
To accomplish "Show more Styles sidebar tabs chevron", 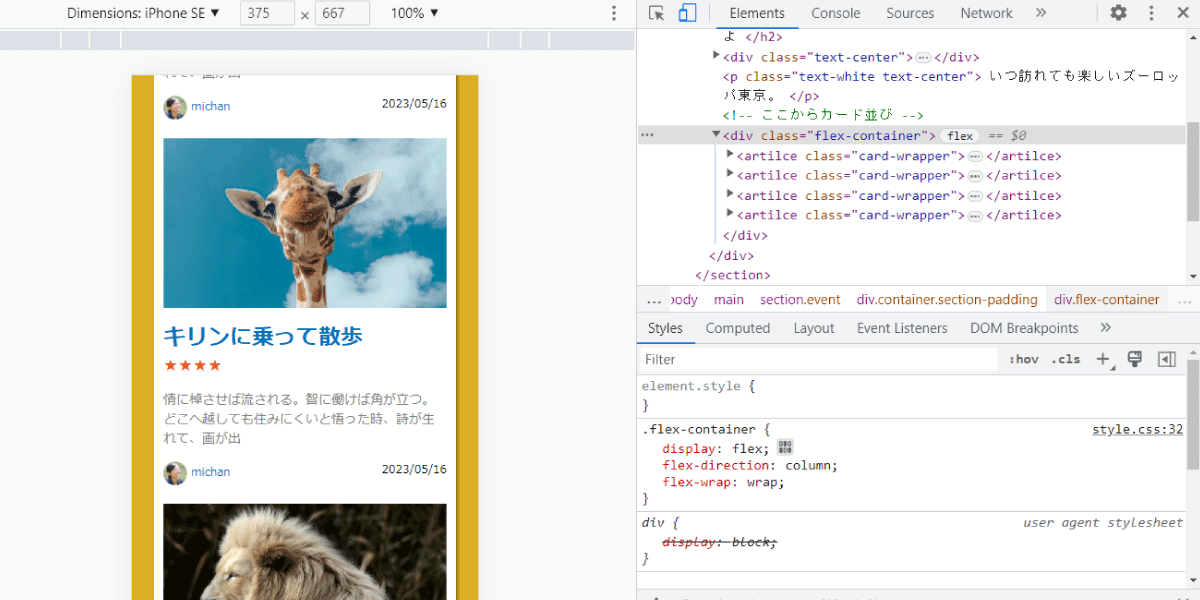I will [1105, 328].
